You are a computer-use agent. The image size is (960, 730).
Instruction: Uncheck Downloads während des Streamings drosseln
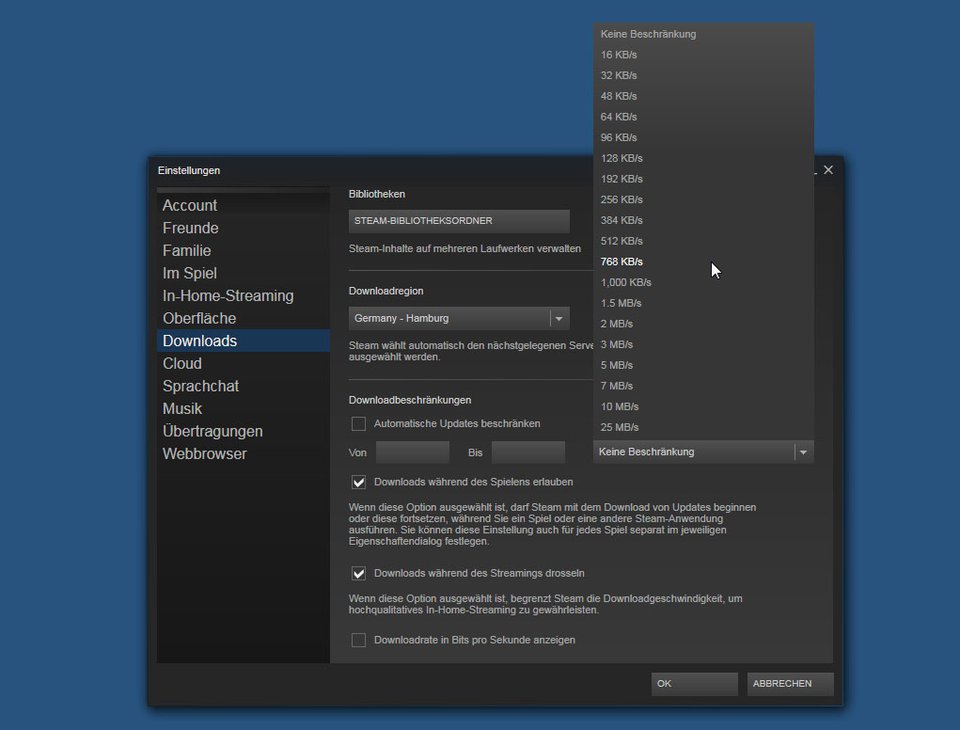click(359, 574)
